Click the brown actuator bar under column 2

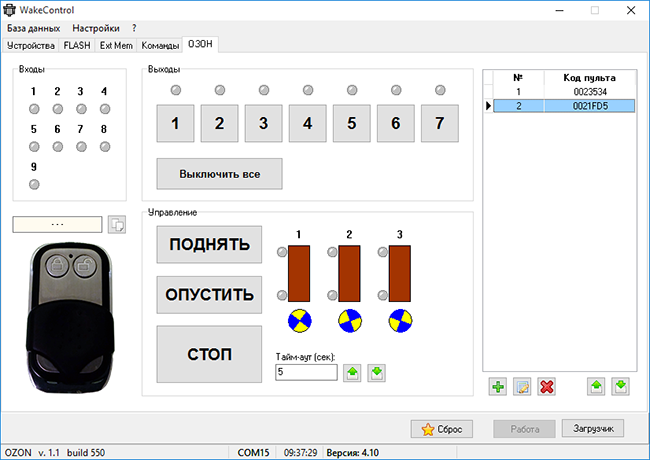[349, 272]
